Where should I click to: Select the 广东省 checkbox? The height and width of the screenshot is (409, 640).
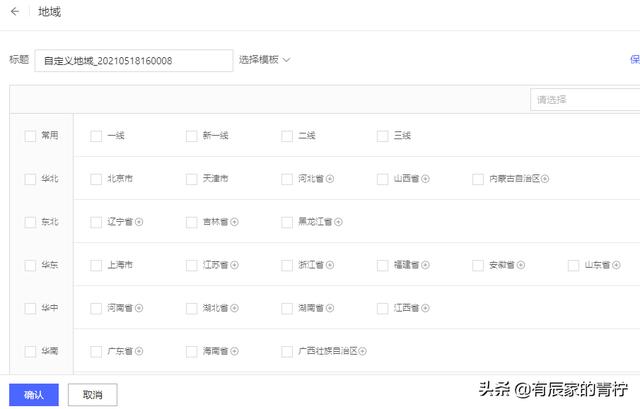pyautogui.click(x=96, y=351)
